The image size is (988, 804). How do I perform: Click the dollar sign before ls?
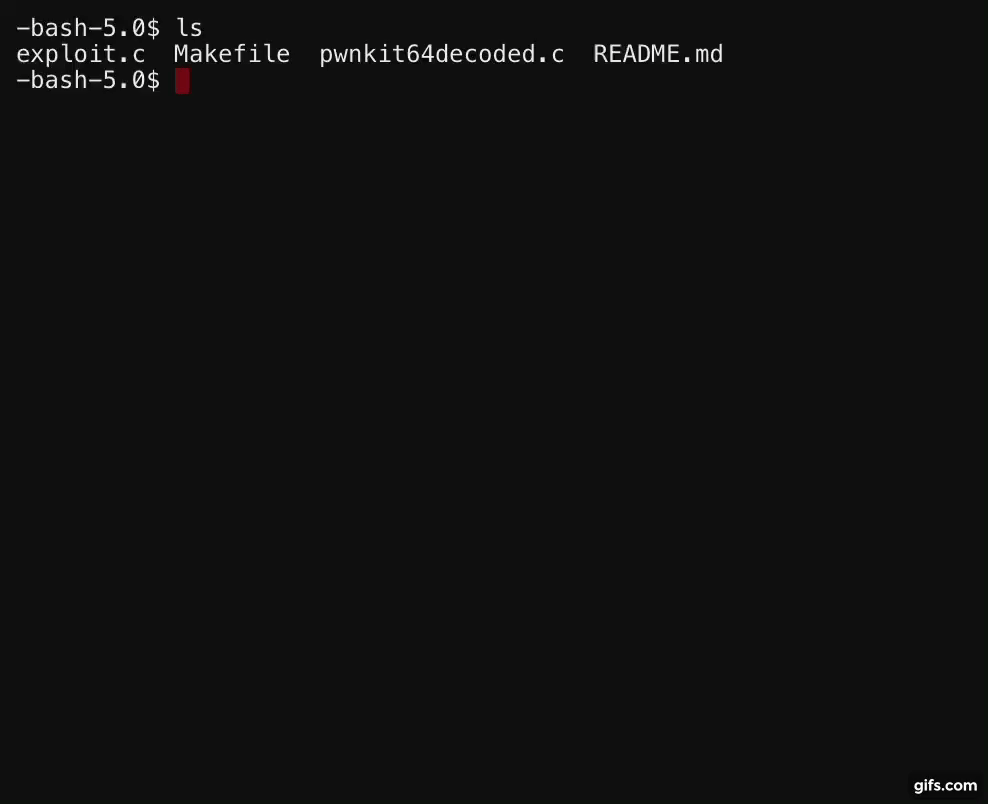click(x=153, y=28)
